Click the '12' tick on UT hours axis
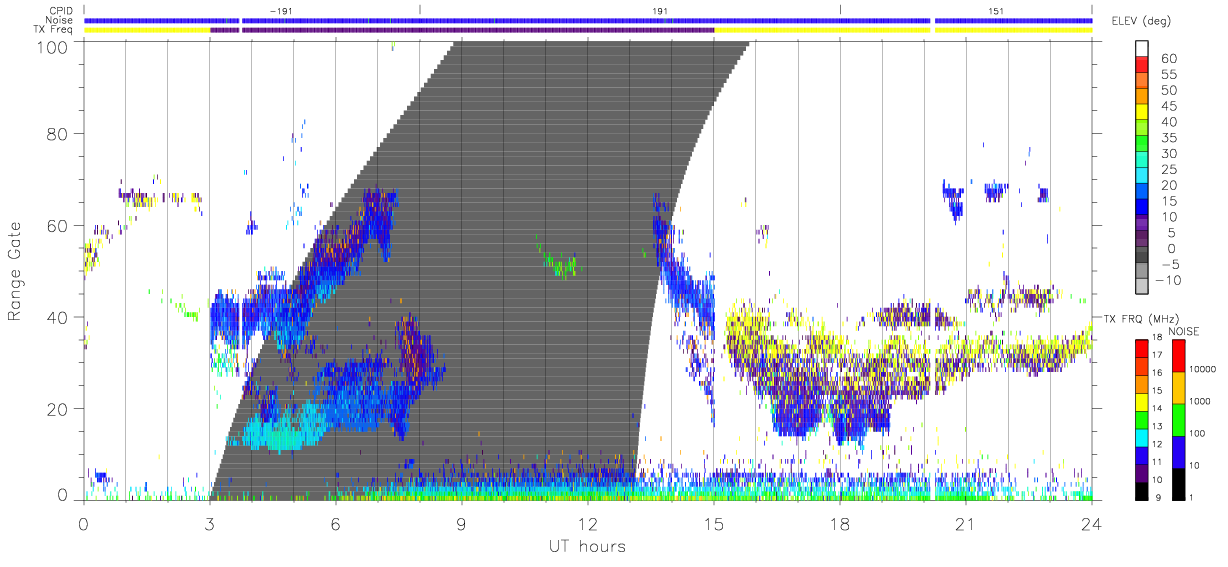Image resolution: width=1228 pixels, height=567 pixels. 588,522
